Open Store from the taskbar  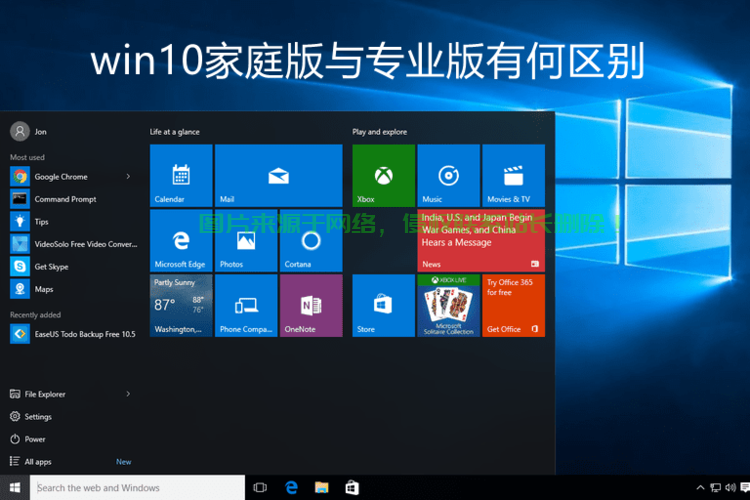point(352,488)
